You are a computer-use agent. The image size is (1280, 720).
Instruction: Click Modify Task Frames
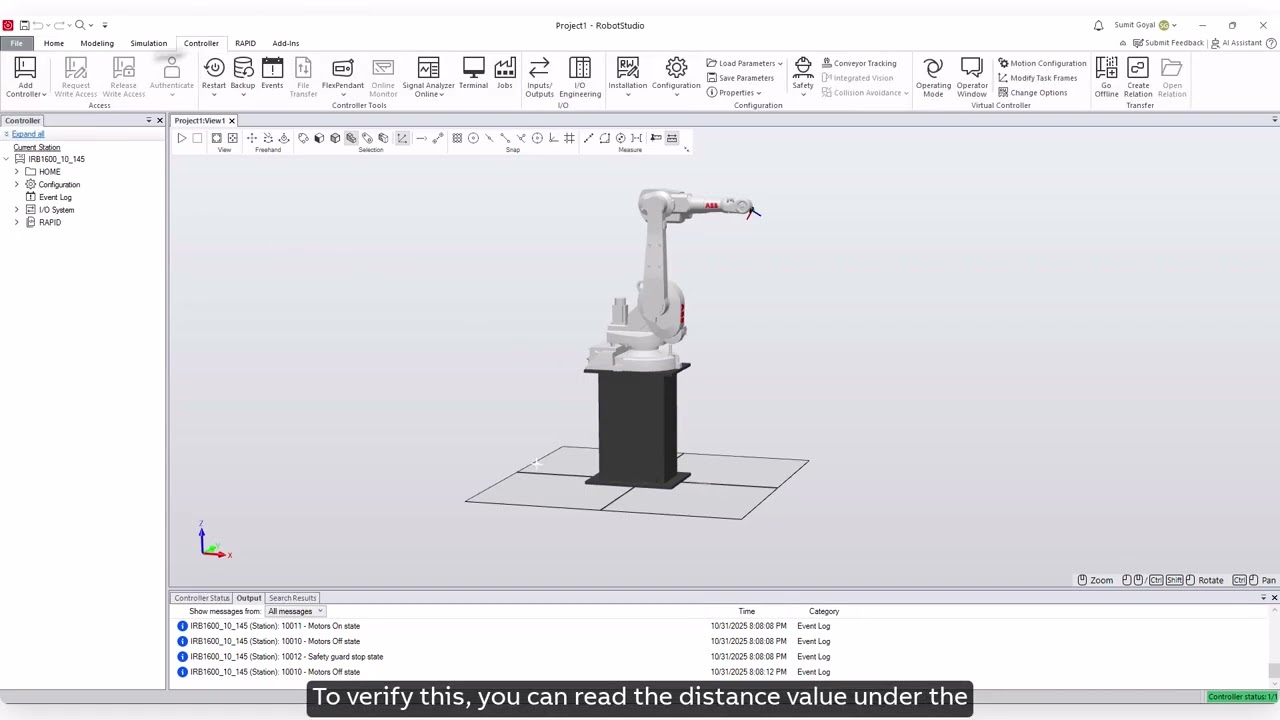pos(1038,78)
